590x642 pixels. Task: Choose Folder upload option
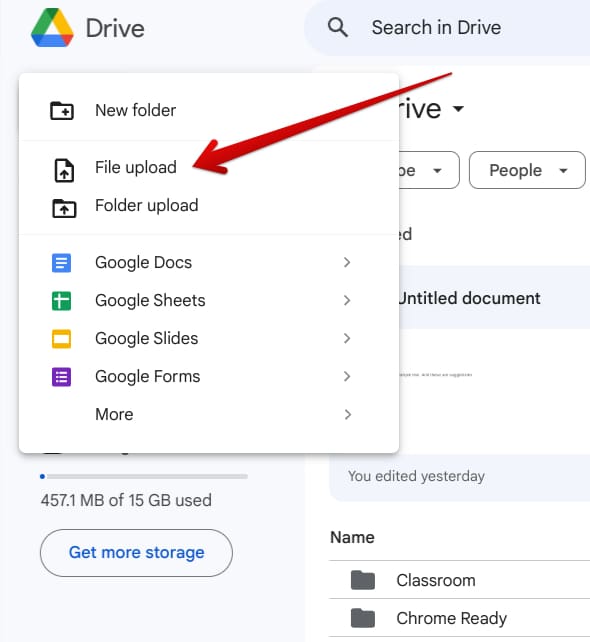pyautogui.click(x=209, y=206)
